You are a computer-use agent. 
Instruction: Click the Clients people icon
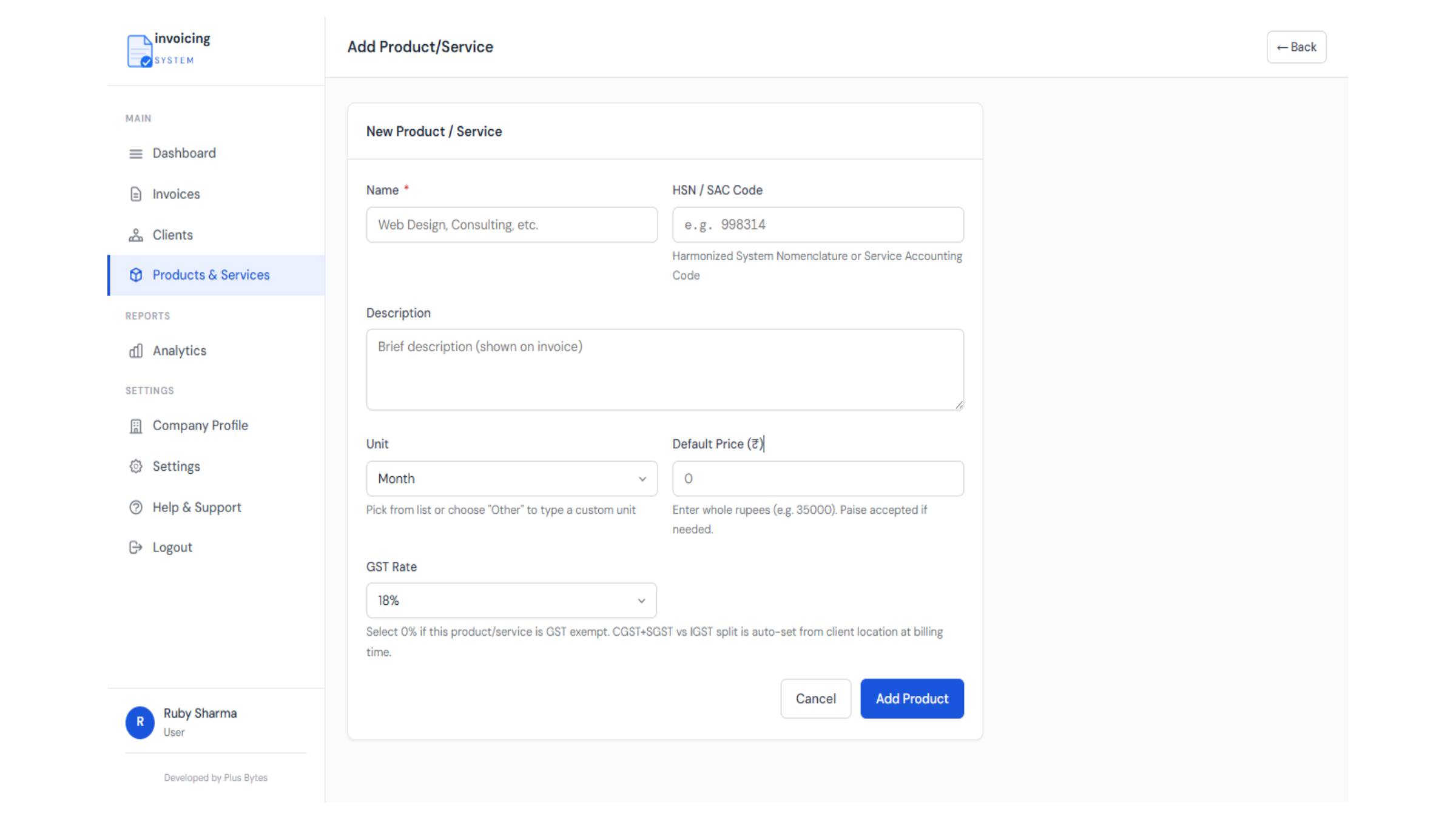click(136, 235)
